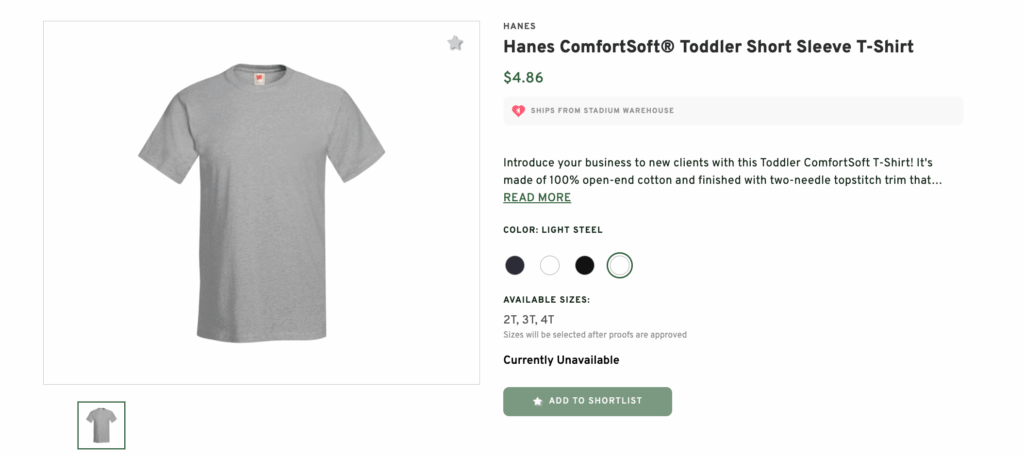
Task: Click the star favorite icon on product image
Action: (455, 43)
